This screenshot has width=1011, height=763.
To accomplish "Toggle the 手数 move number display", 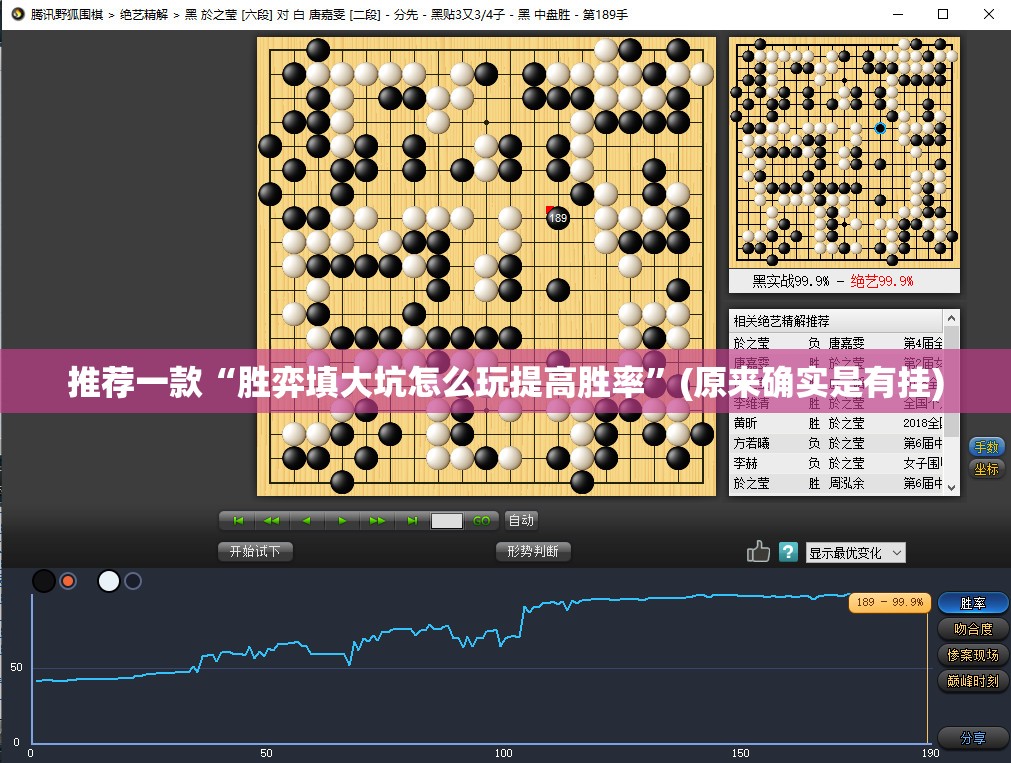I will (x=986, y=447).
